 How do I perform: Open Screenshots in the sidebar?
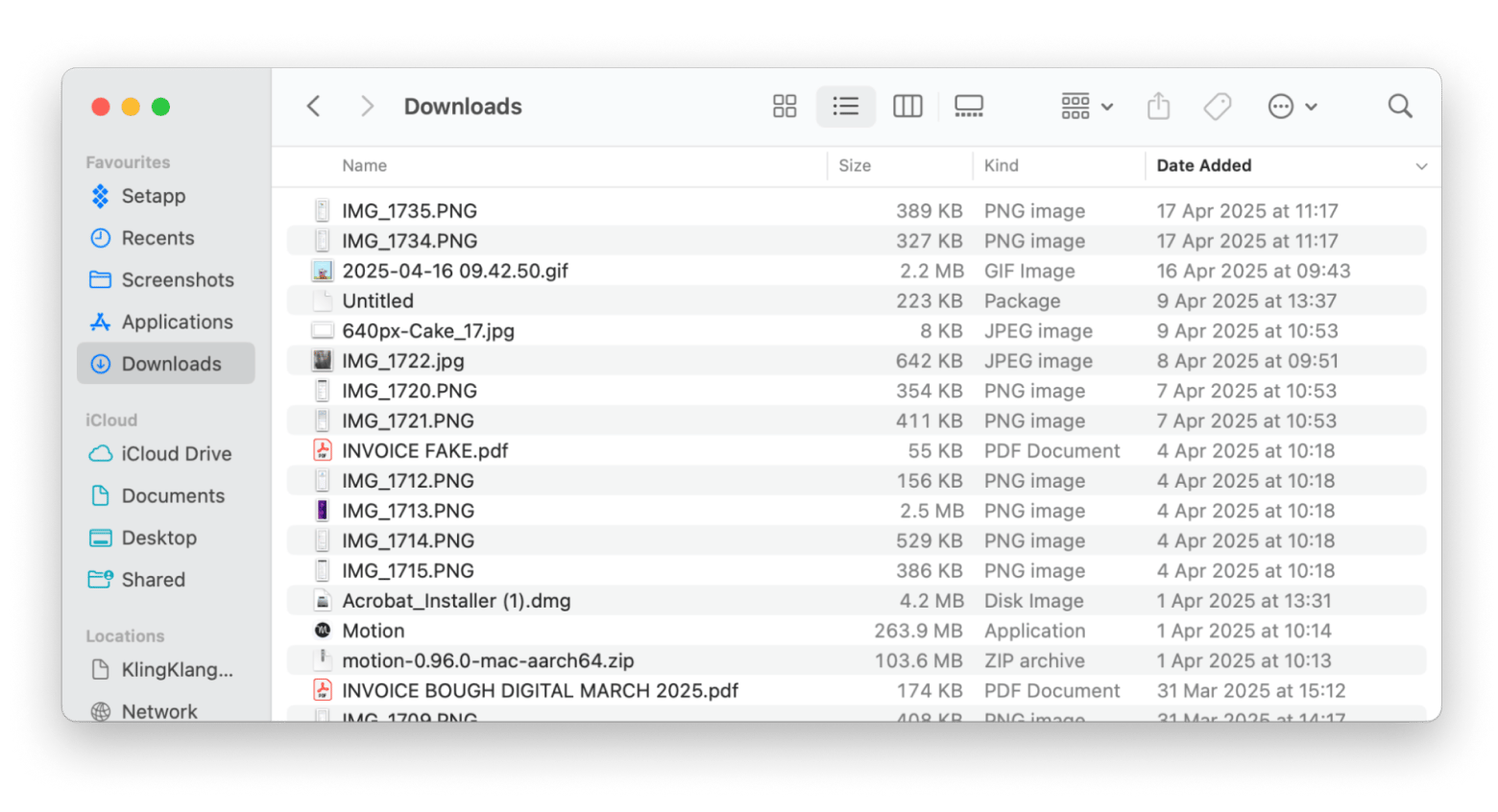tap(177, 280)
